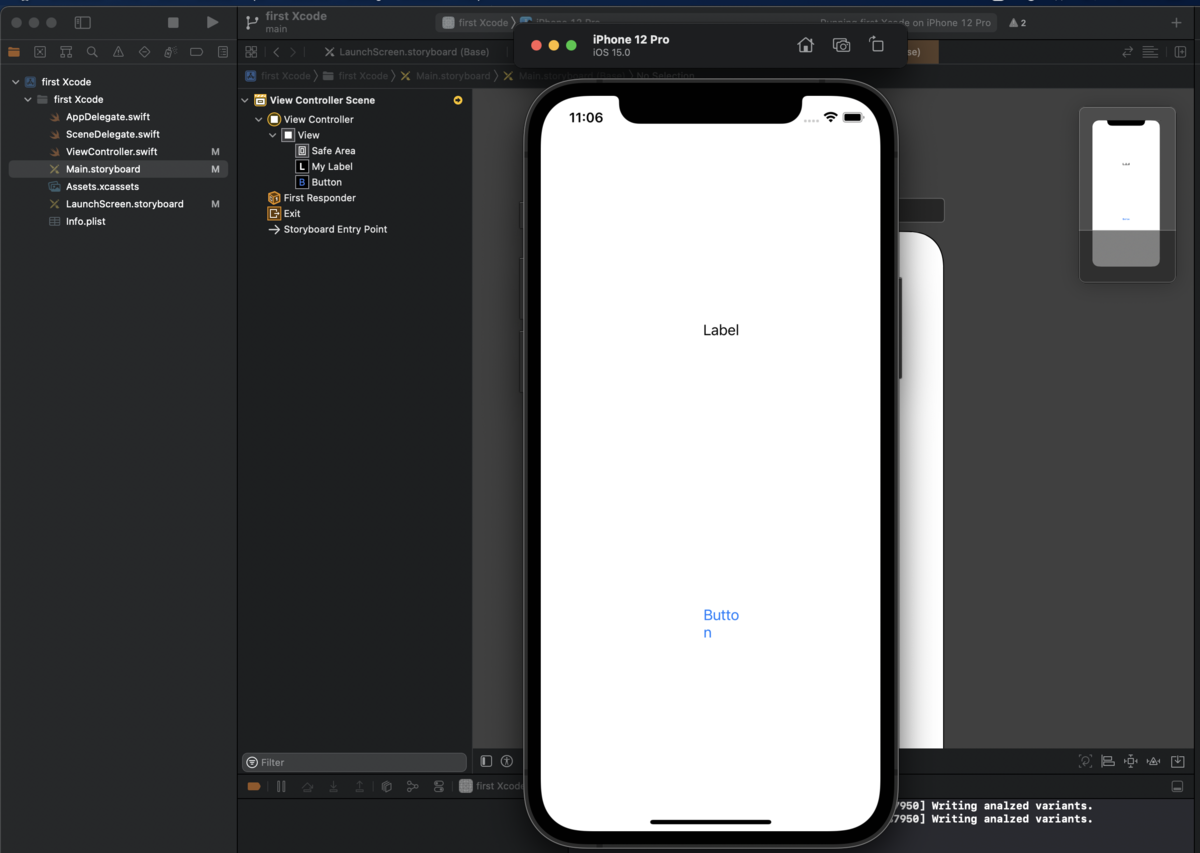Tap Label text in simulator

721,330
